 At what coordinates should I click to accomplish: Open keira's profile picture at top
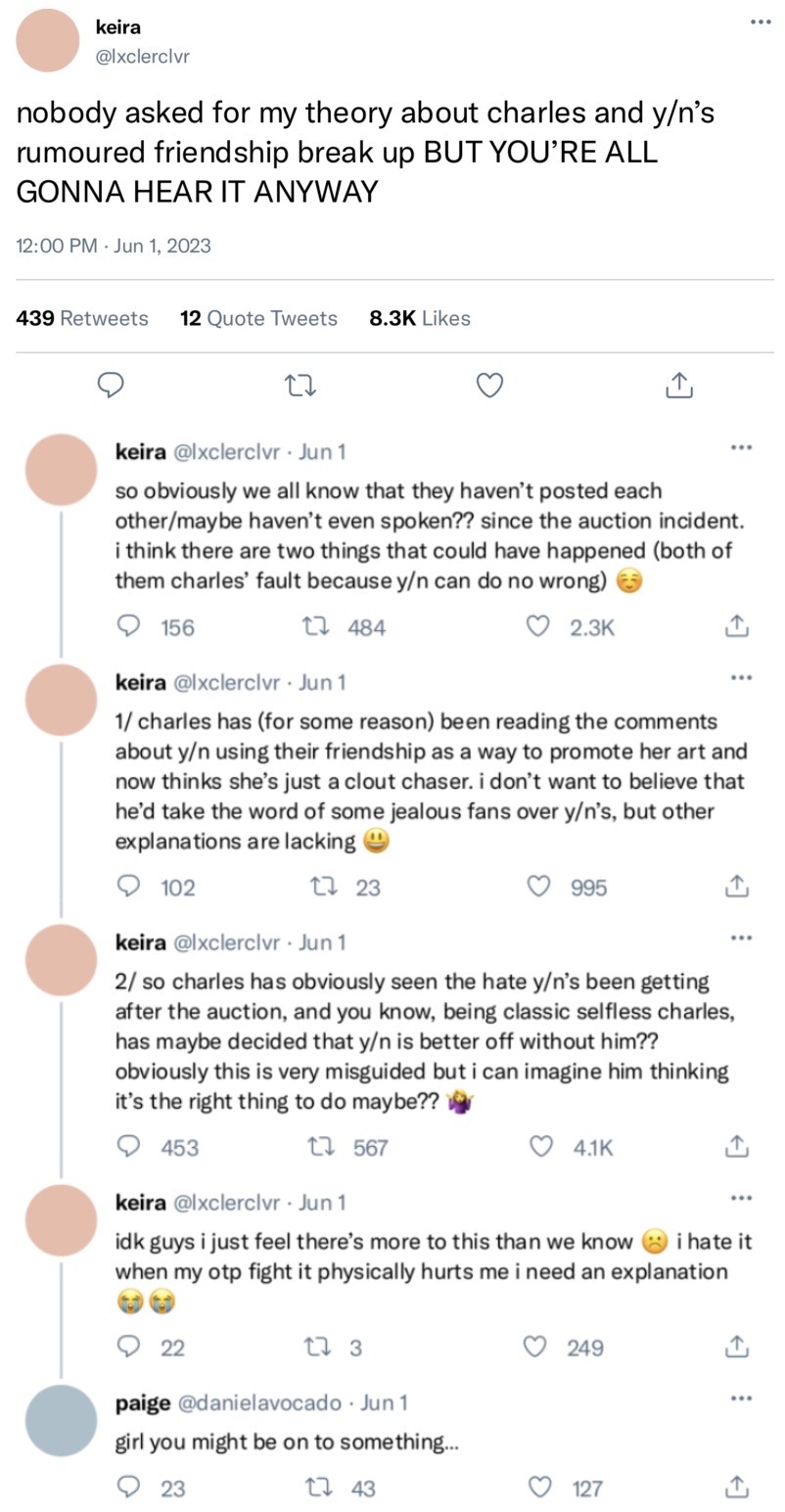coord(48,40)
